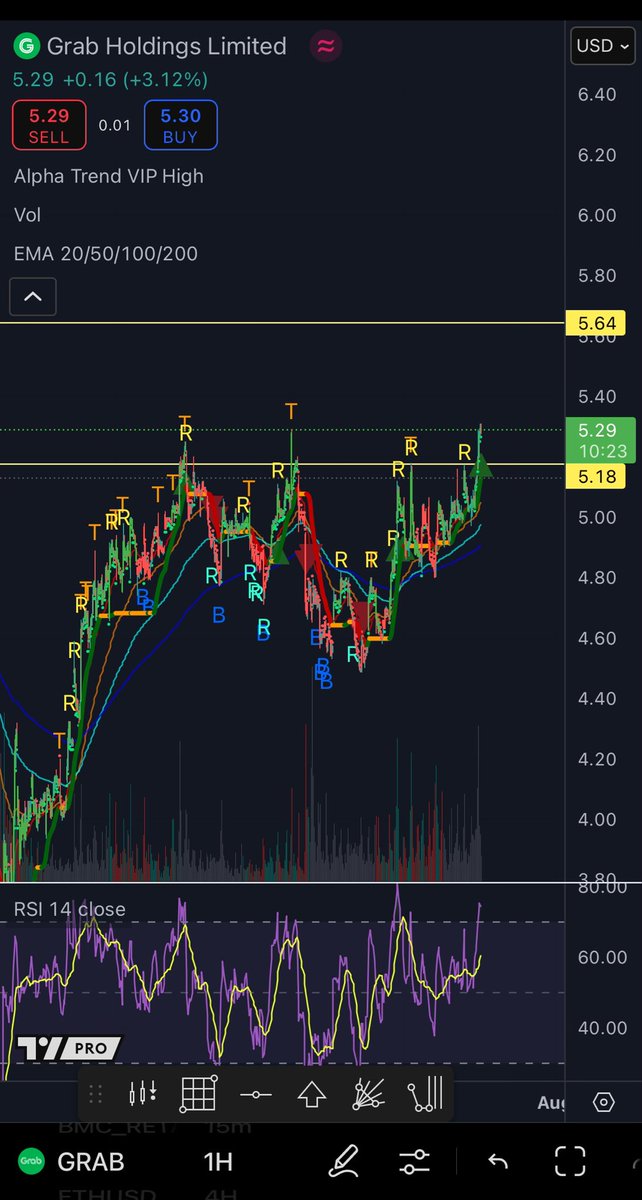The width and height of the screenshot is (642, 1200).
Task: Collapse the indicator legend with chevron button
Action: 33,297
